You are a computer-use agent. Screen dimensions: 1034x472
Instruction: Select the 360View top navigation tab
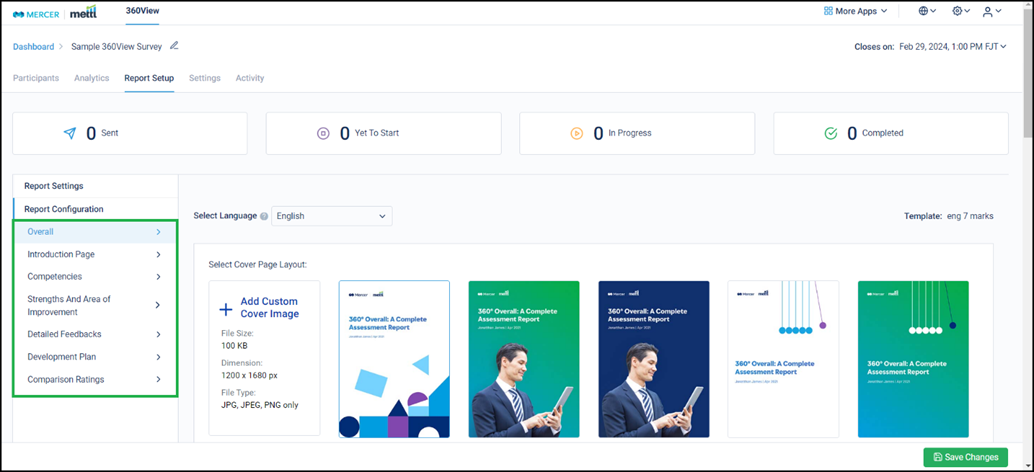coord(142,11)
